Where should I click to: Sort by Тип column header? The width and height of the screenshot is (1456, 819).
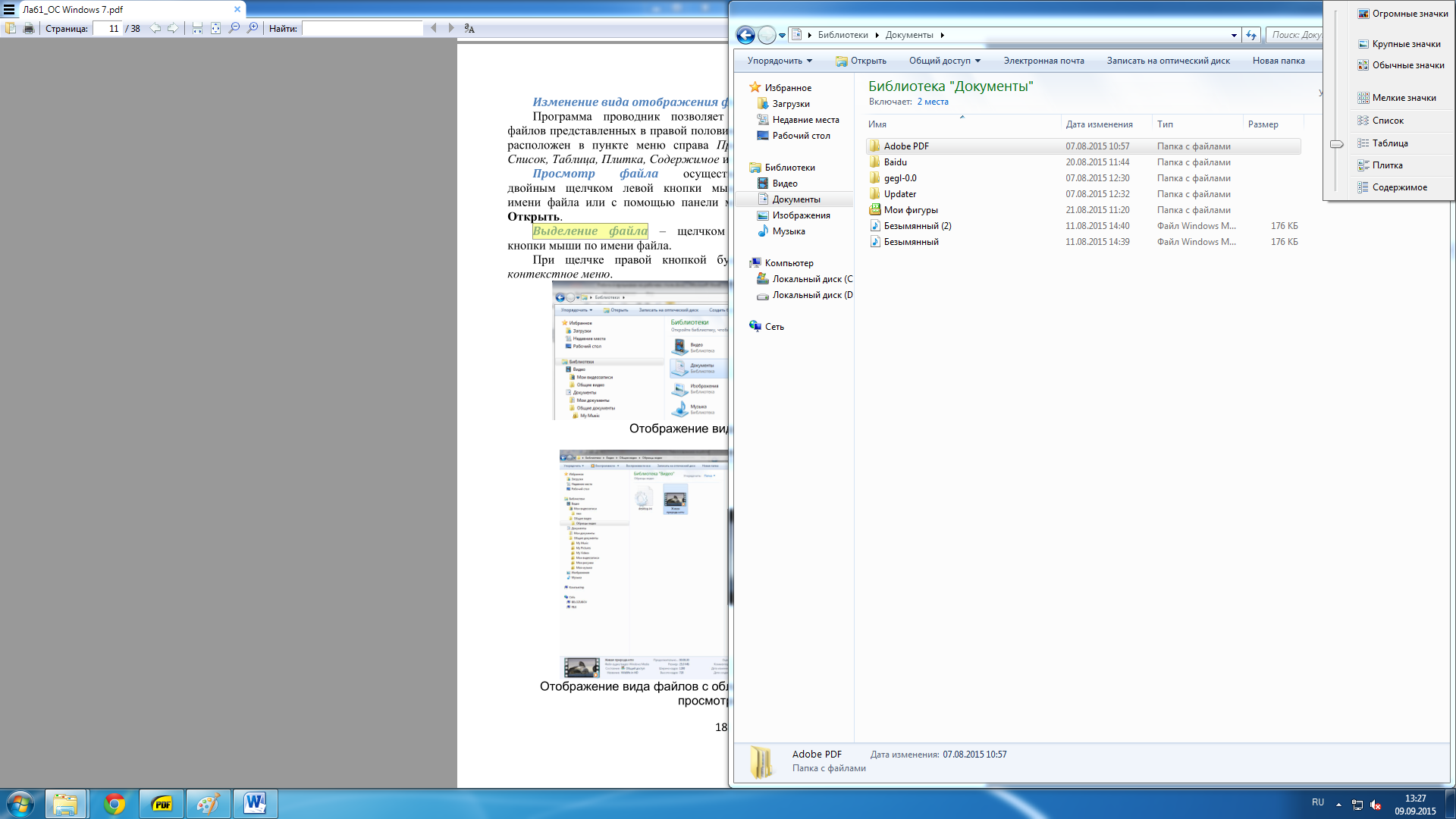pos(1197,124)
